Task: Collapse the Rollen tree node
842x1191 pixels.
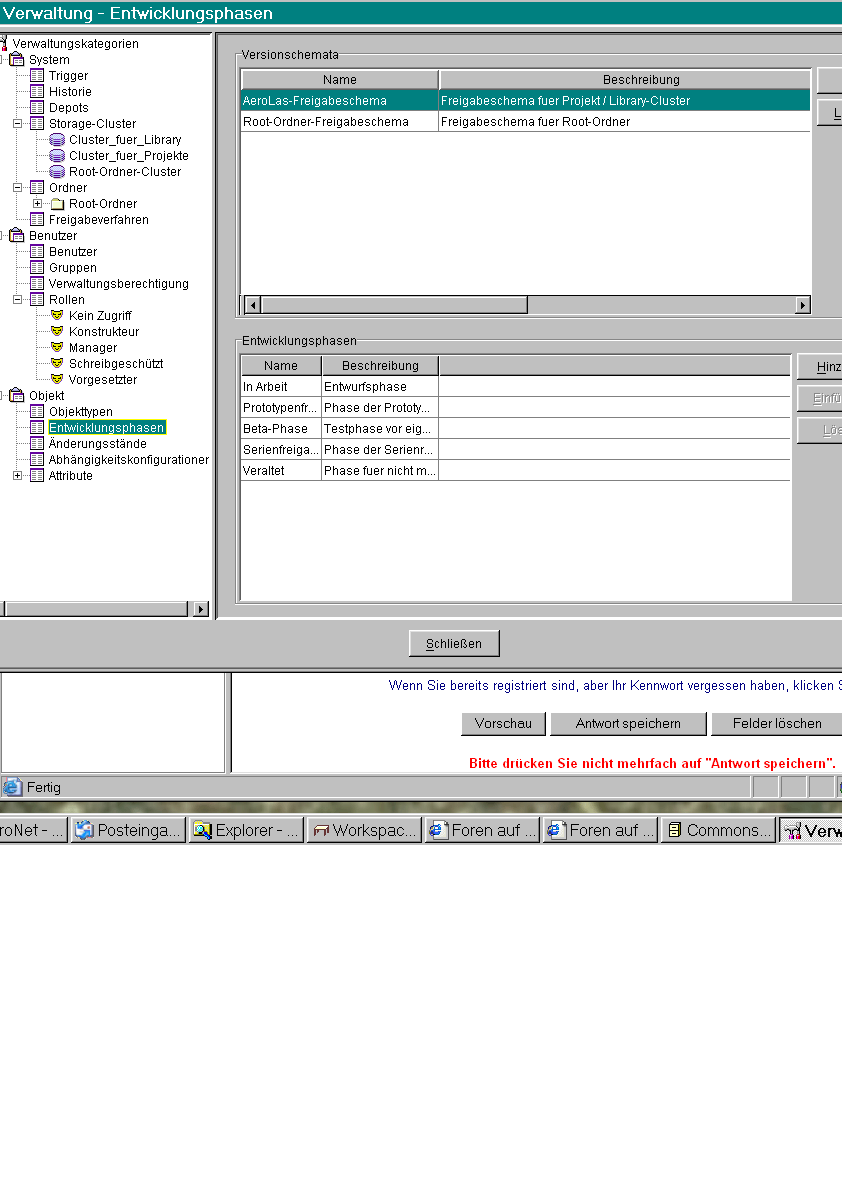Action: (x=17, y=299)
